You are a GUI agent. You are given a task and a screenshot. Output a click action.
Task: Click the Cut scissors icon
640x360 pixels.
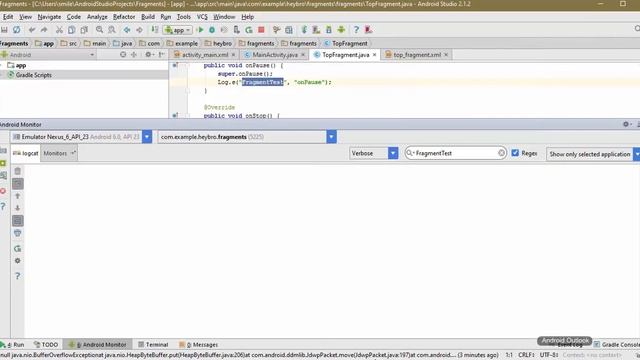pos(59,30)
